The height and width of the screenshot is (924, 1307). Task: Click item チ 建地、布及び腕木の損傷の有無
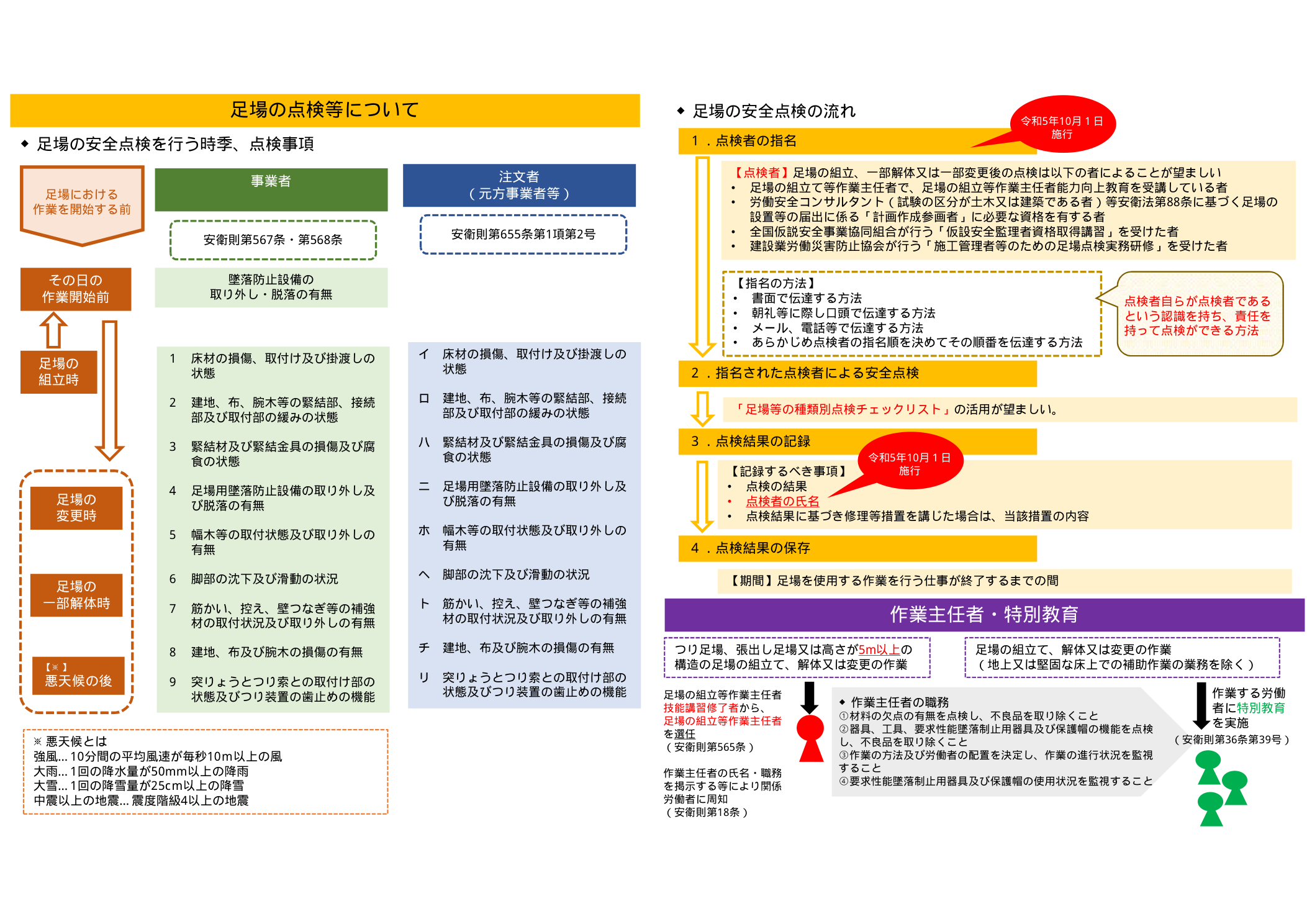(516, 648)
